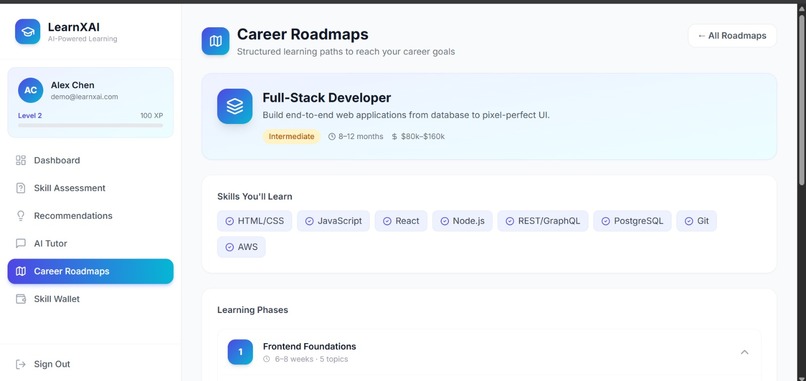This screenshot has width=806, height=381.
Task: Click the Alex Chen profile card
Action: click(x=90, y=102)
